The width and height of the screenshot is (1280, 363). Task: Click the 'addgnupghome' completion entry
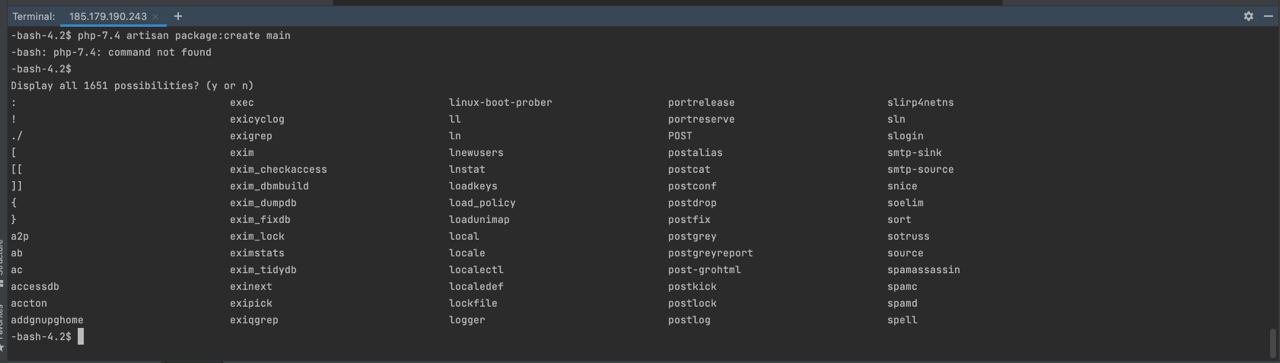click(47, 320)
